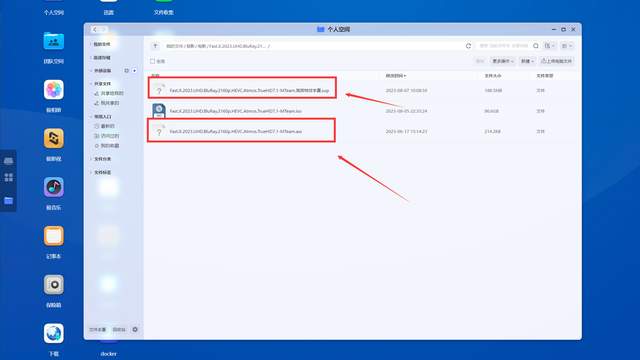The image size is (640, 360).
Task: Click the search magnifier icon
Action: pyautogui.click(x=536, y=46)
